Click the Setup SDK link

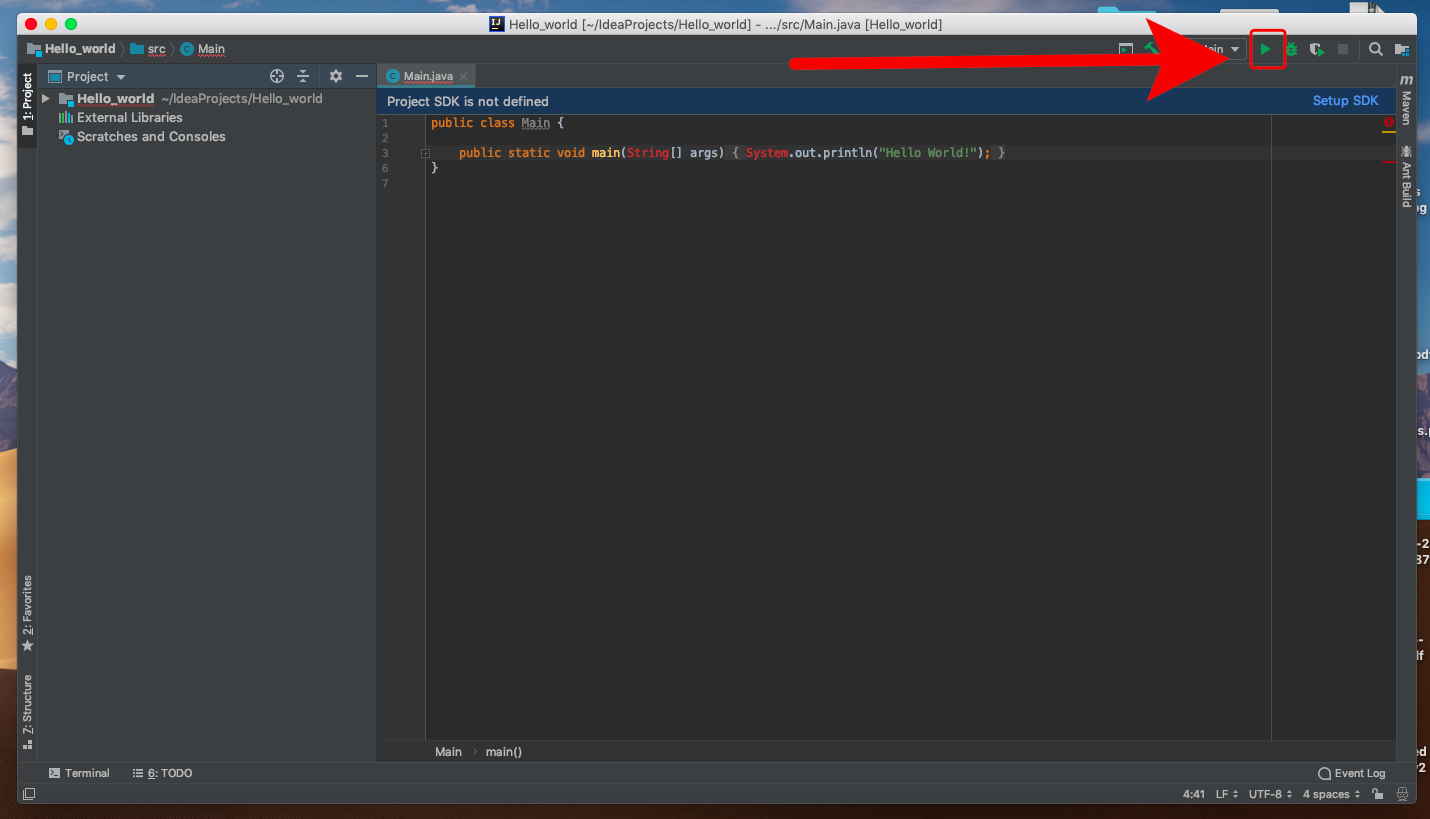pyautogui.click(x=1345, y=101)
